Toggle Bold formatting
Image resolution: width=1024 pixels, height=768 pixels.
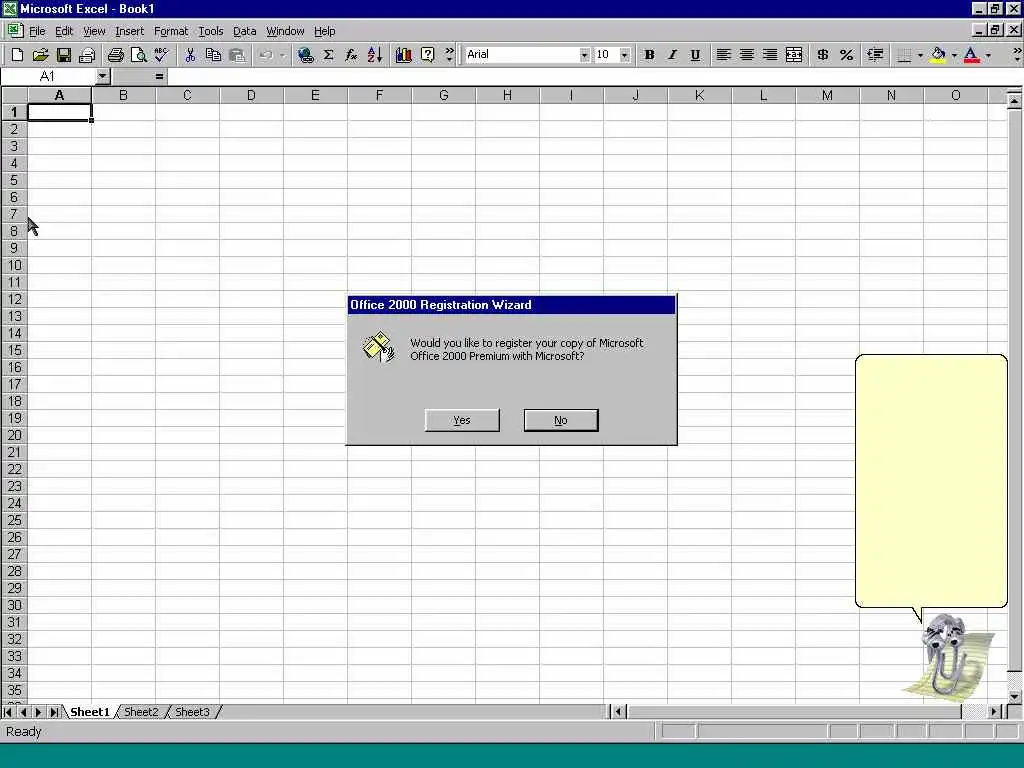tap(649, 55)
